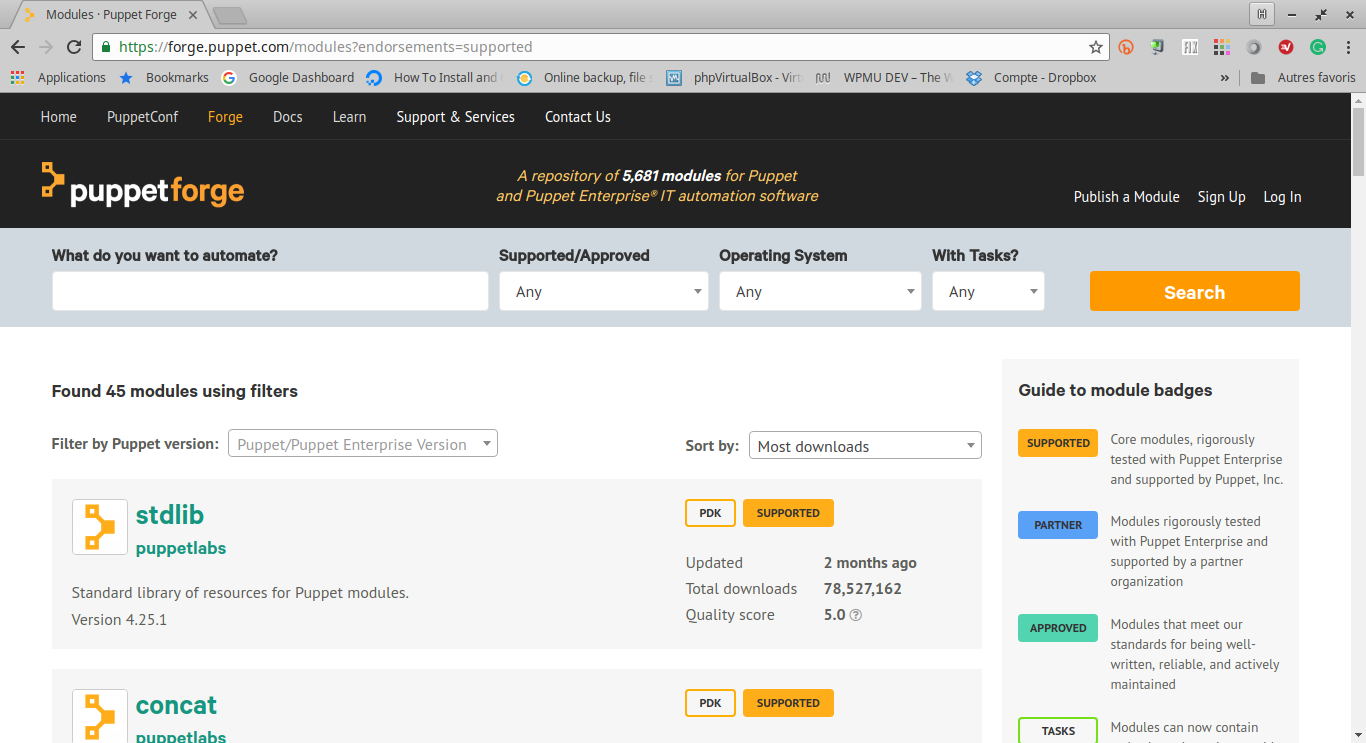Open Docs in the top navigation
The image size is (1366, 743).
pos(288,117)
